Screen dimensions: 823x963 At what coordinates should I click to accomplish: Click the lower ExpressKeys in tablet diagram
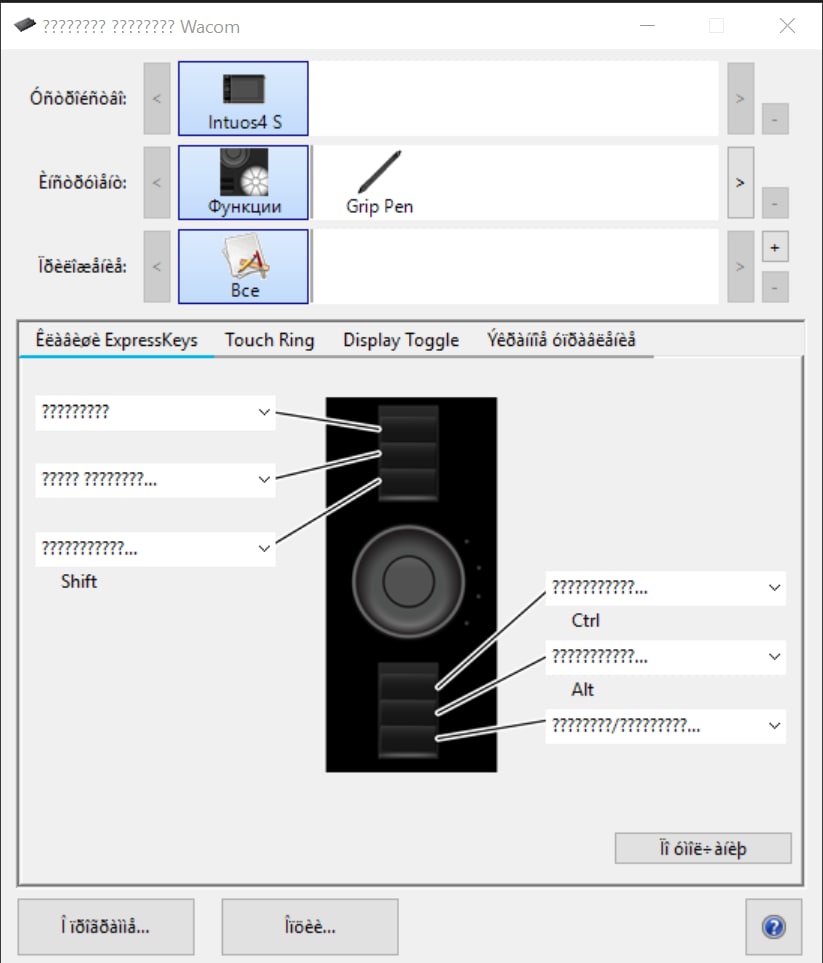tap(408, 710)
